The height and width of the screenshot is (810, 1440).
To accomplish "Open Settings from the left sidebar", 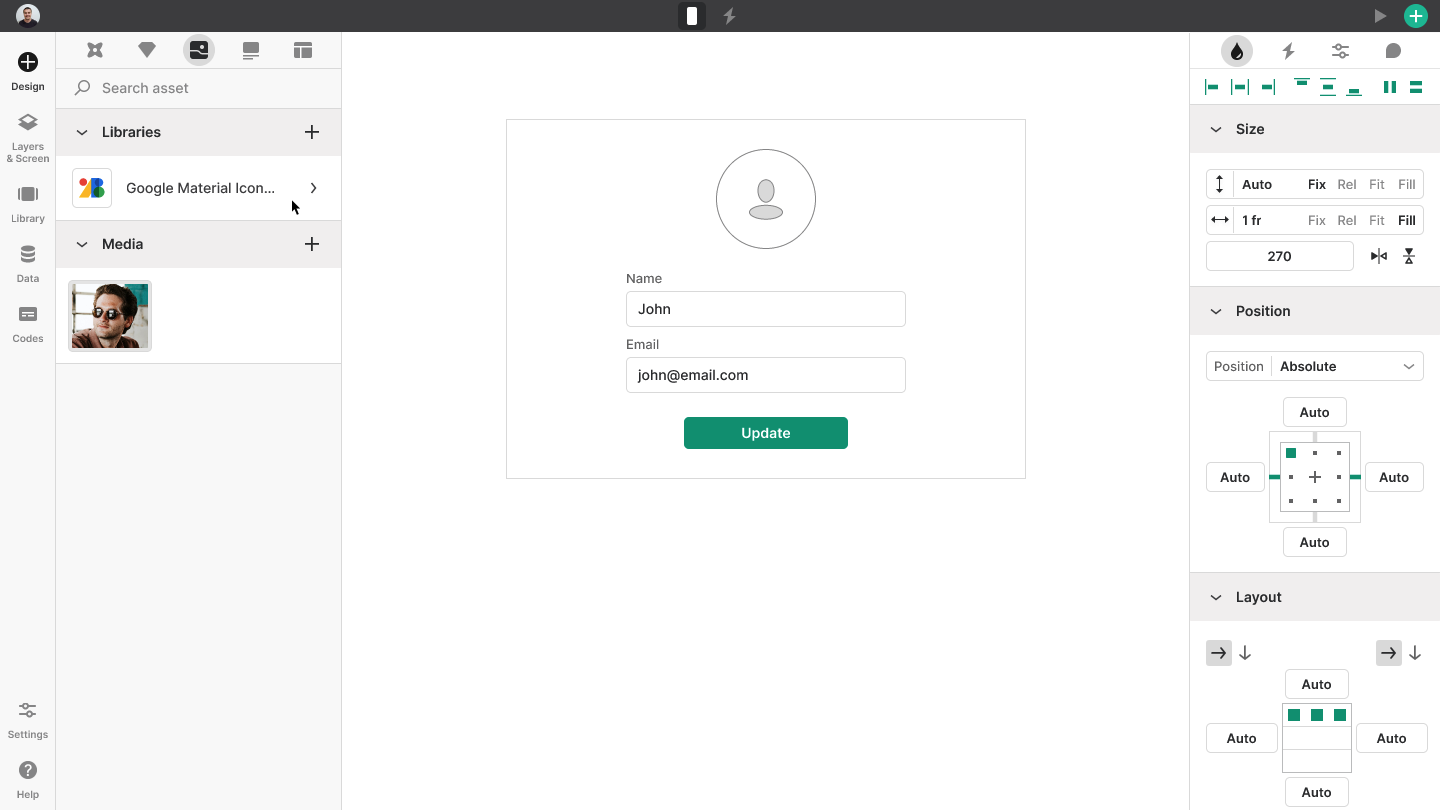I will [27, 718].
